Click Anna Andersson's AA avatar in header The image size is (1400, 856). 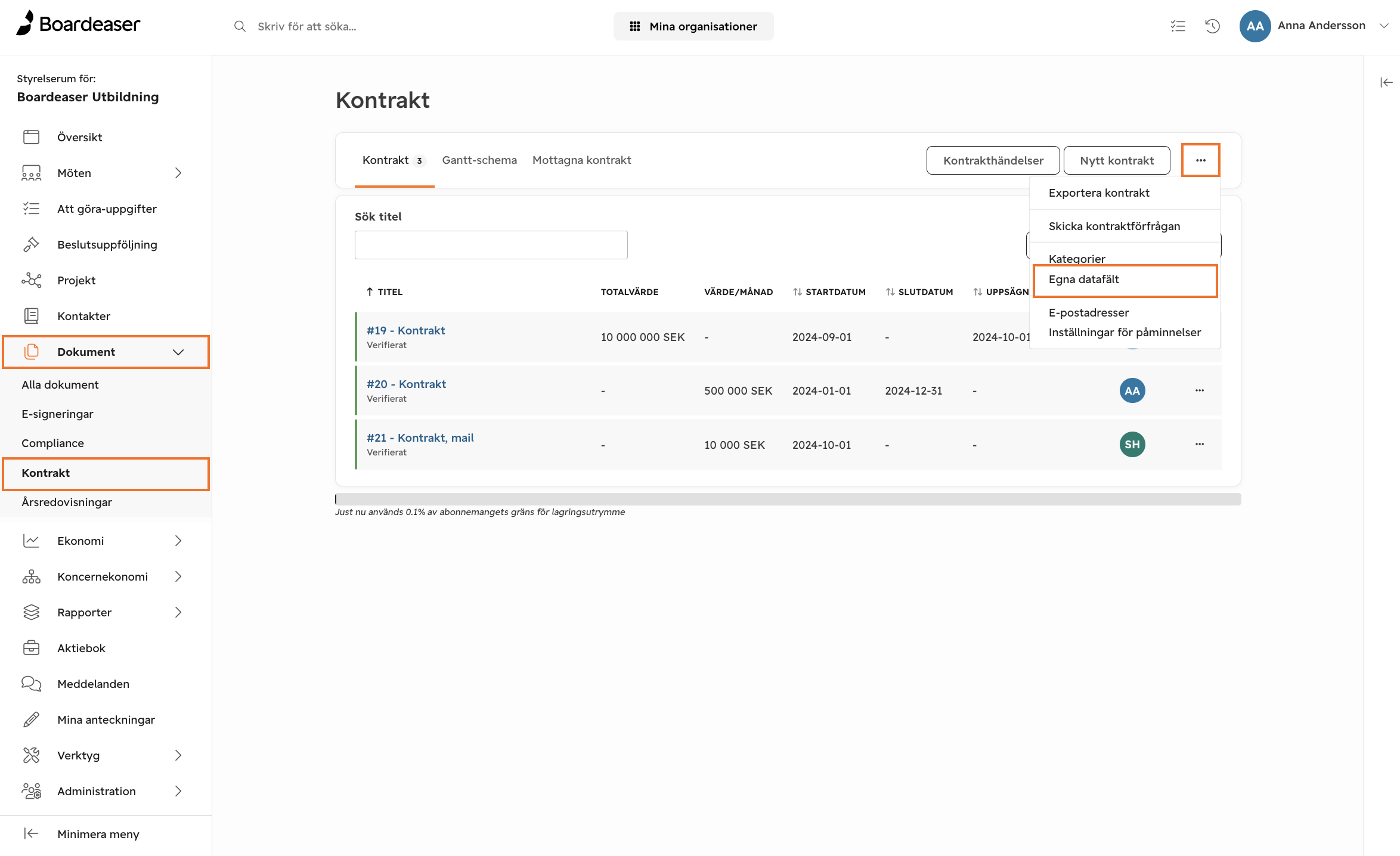point(1255,26)
